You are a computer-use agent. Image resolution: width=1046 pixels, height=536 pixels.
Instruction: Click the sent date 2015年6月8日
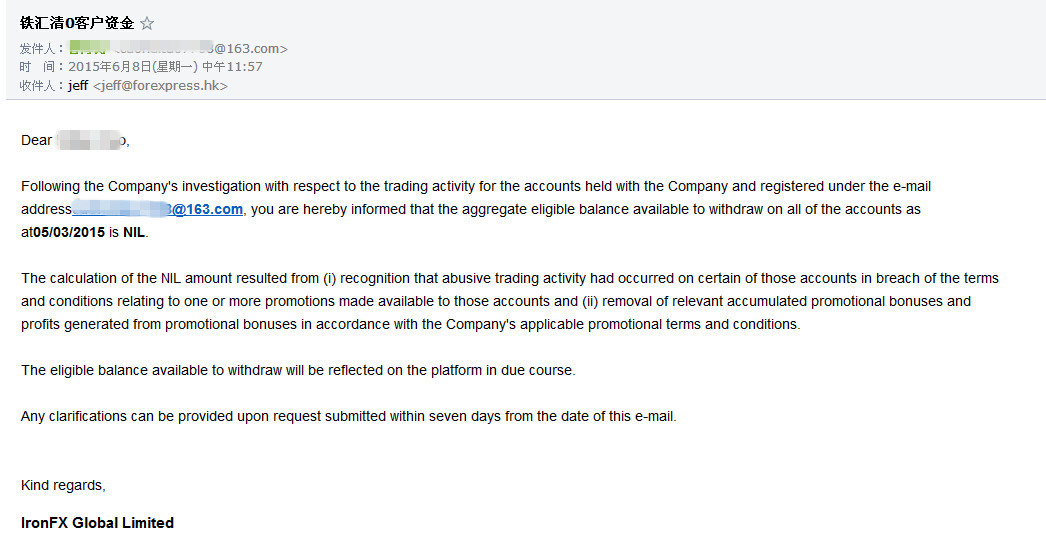(x=110, y=67)
